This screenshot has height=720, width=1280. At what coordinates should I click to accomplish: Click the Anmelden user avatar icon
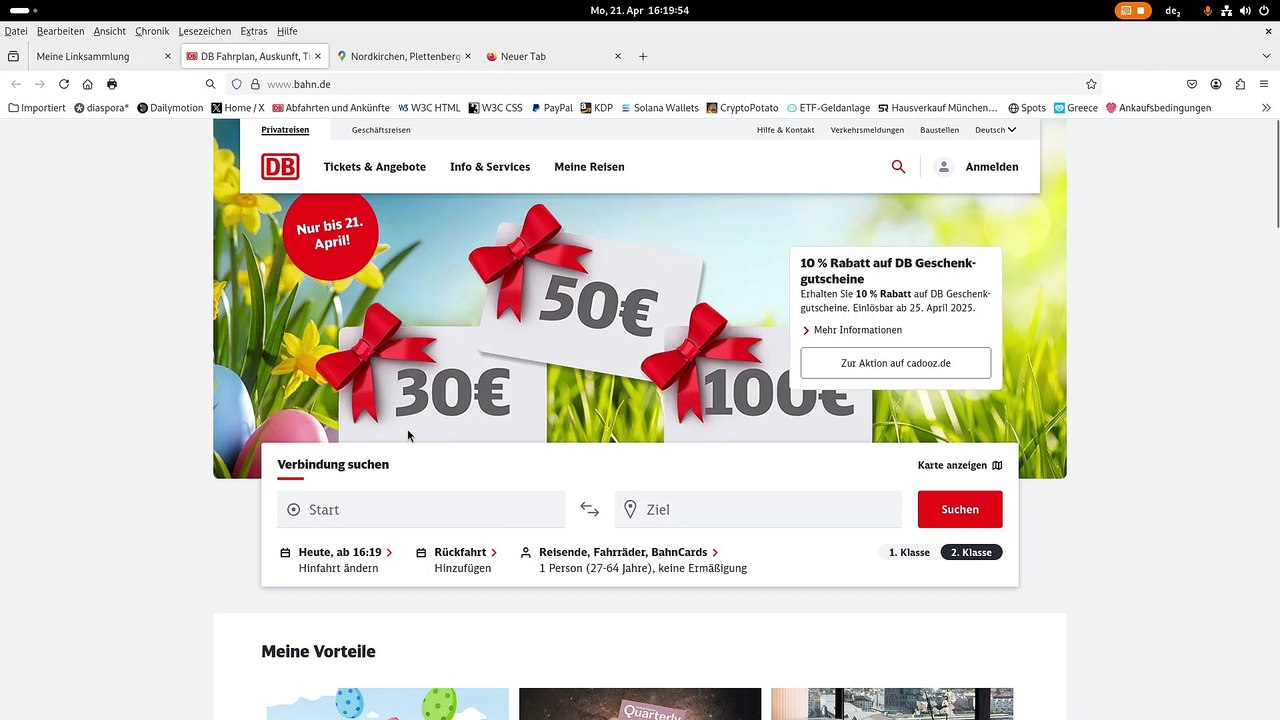click(943, 167)
